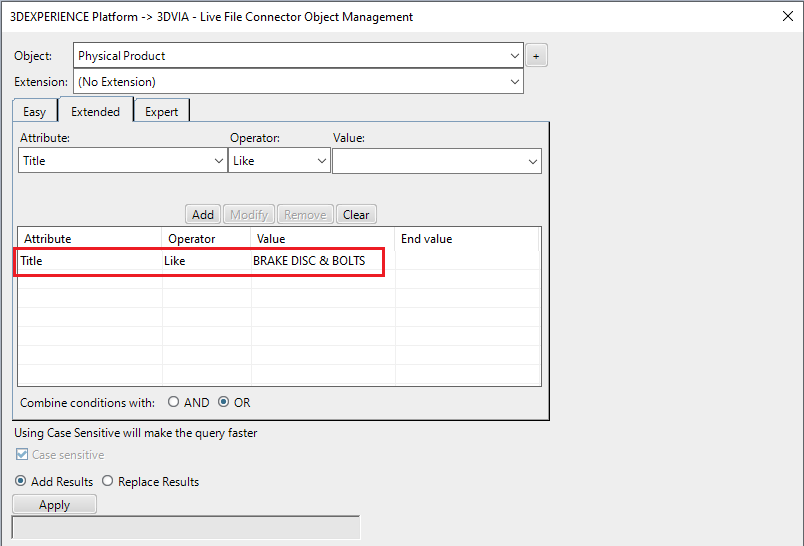804x546 pixels.
Task: Click the Attribute column header
Action: [x=90, y=239]
